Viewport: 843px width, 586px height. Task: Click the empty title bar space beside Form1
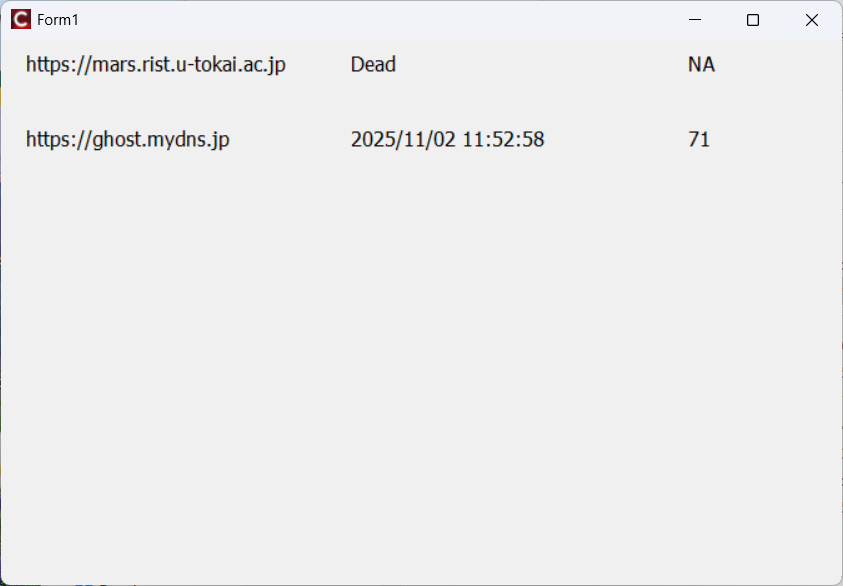tap(371, 20)
